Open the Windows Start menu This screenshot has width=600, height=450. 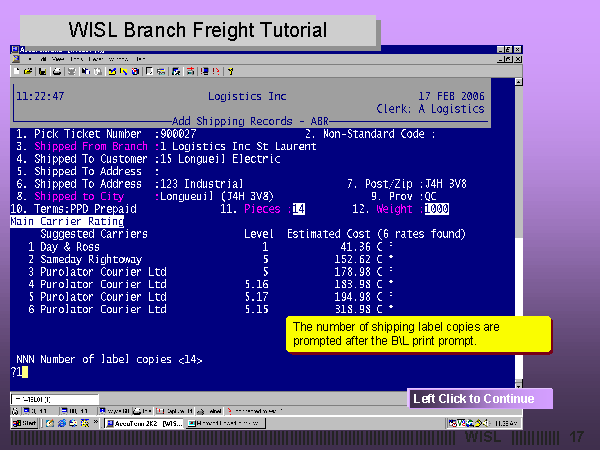[x=24, y=423]
